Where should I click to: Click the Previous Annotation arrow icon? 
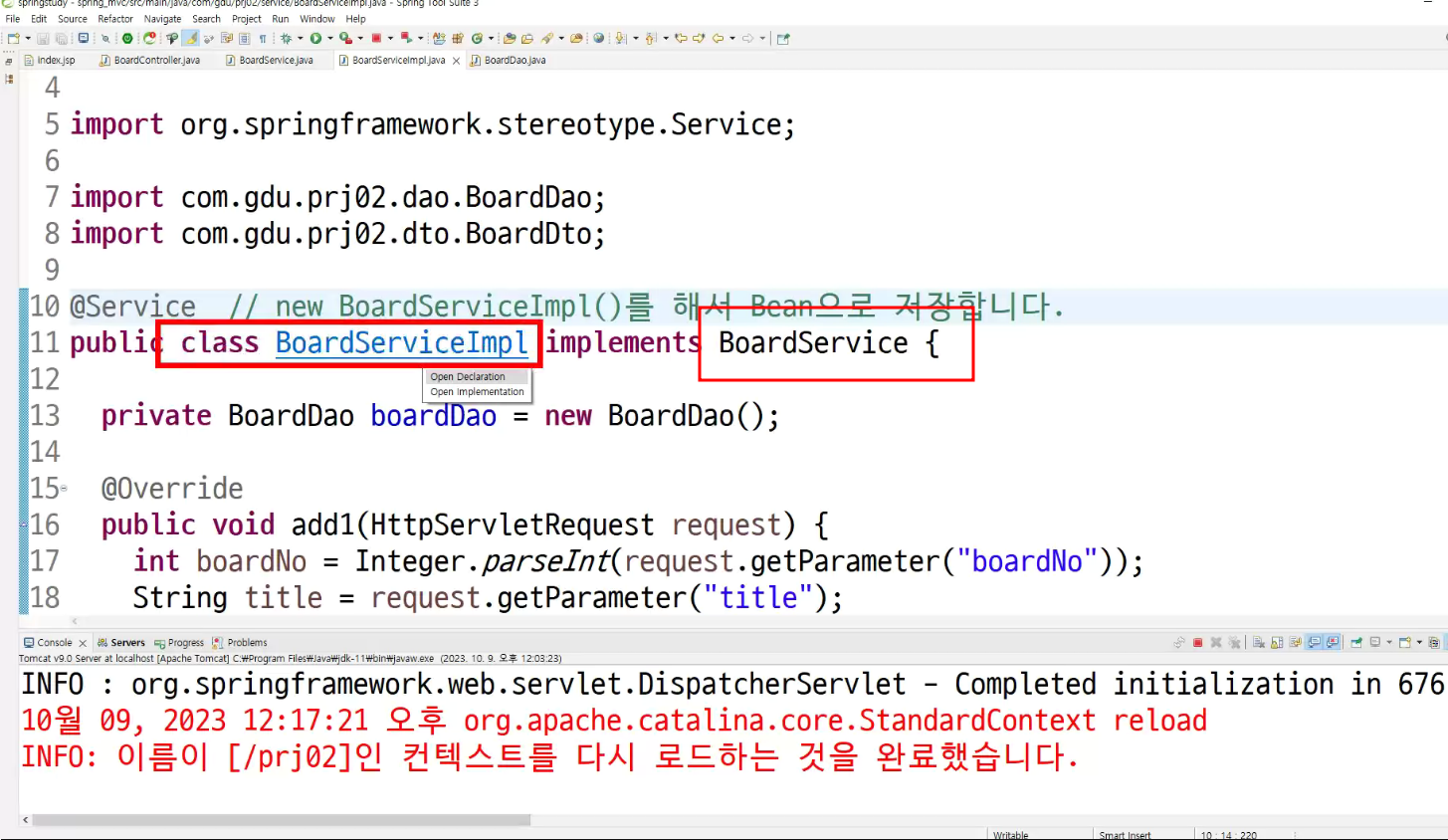(651, 39)
